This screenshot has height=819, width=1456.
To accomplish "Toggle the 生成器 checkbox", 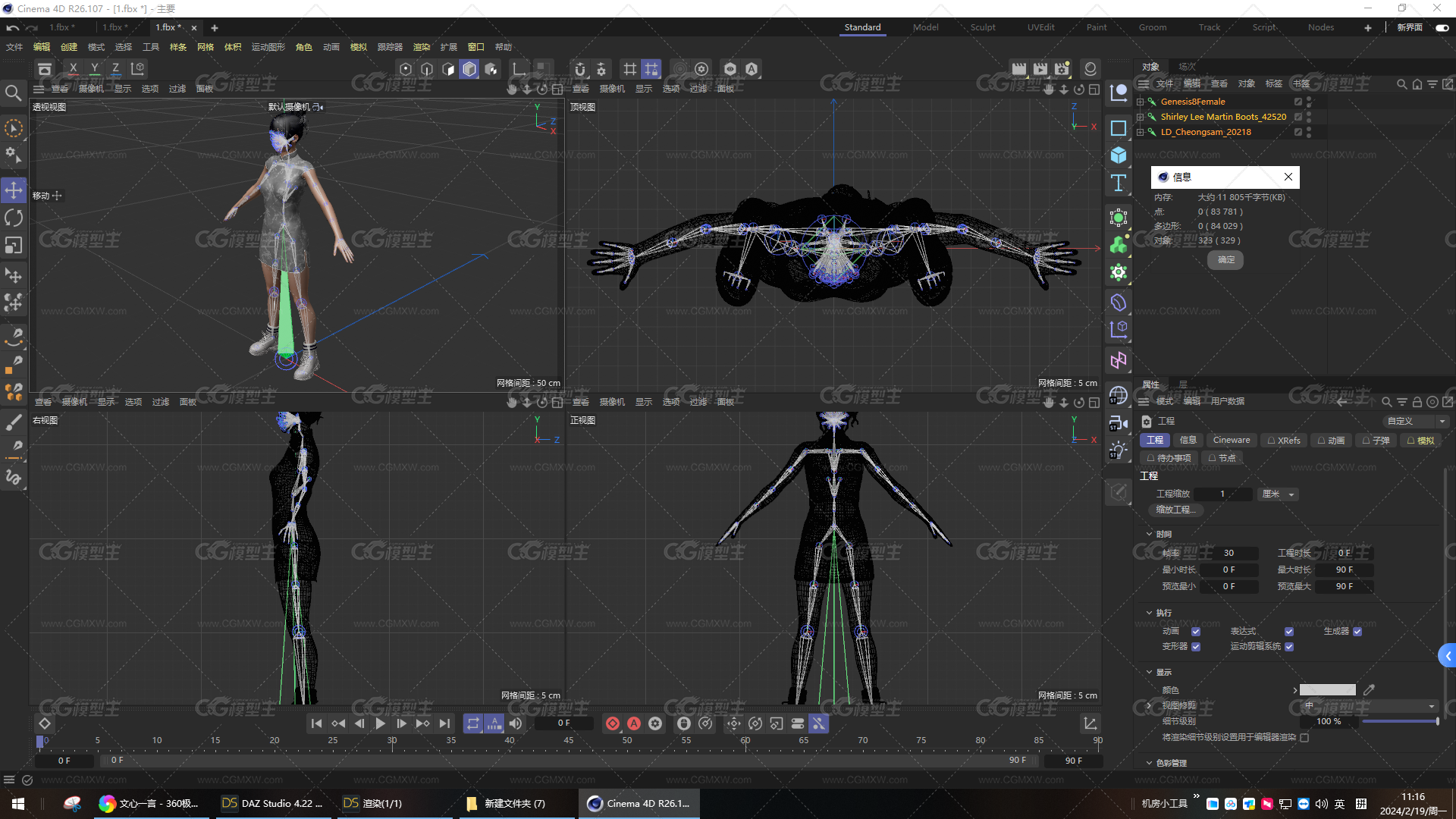I will click(1357, 632).
